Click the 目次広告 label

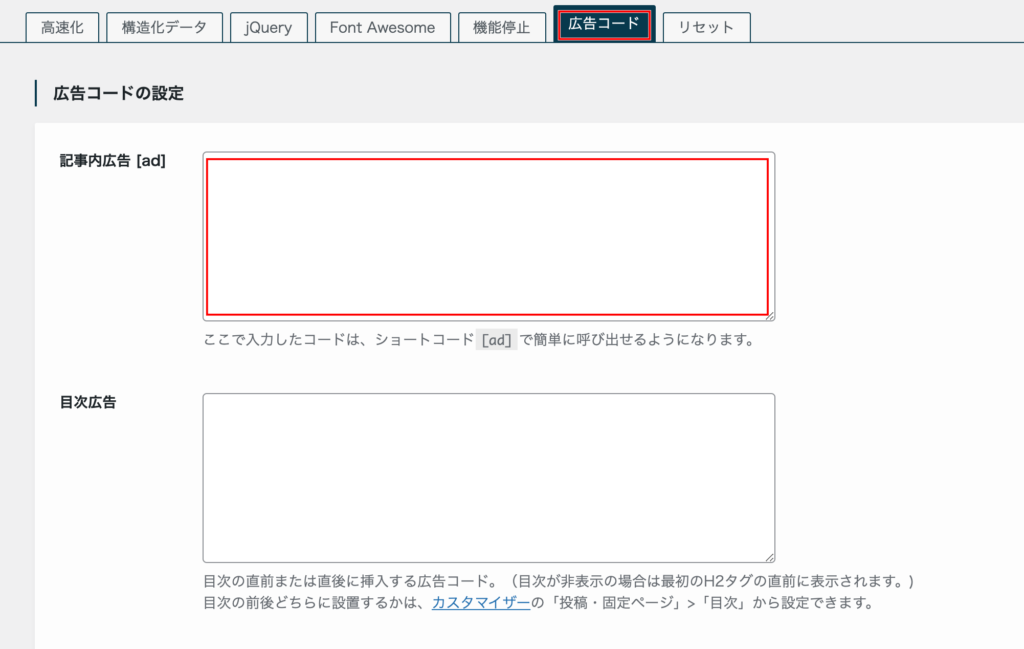pyautogui.click(x=88, y=402)
